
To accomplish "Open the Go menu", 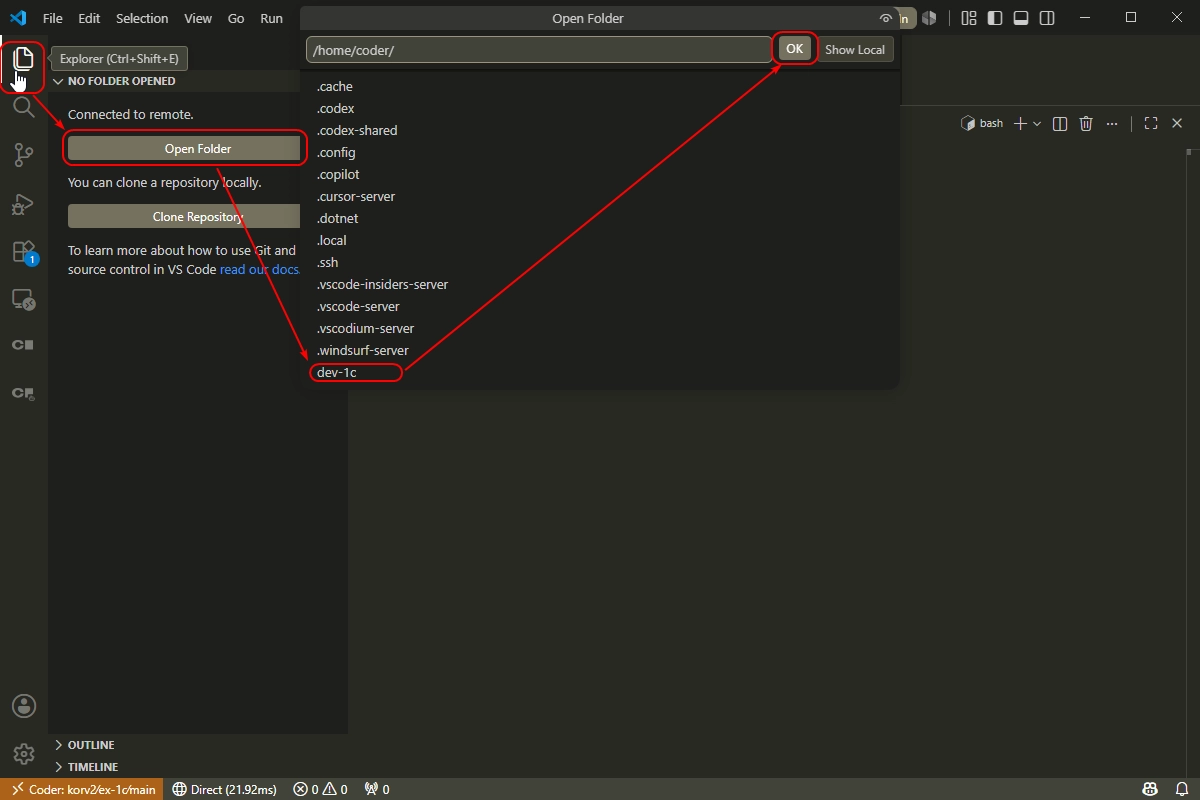I will pyautogui.click(x=236, y=18).
